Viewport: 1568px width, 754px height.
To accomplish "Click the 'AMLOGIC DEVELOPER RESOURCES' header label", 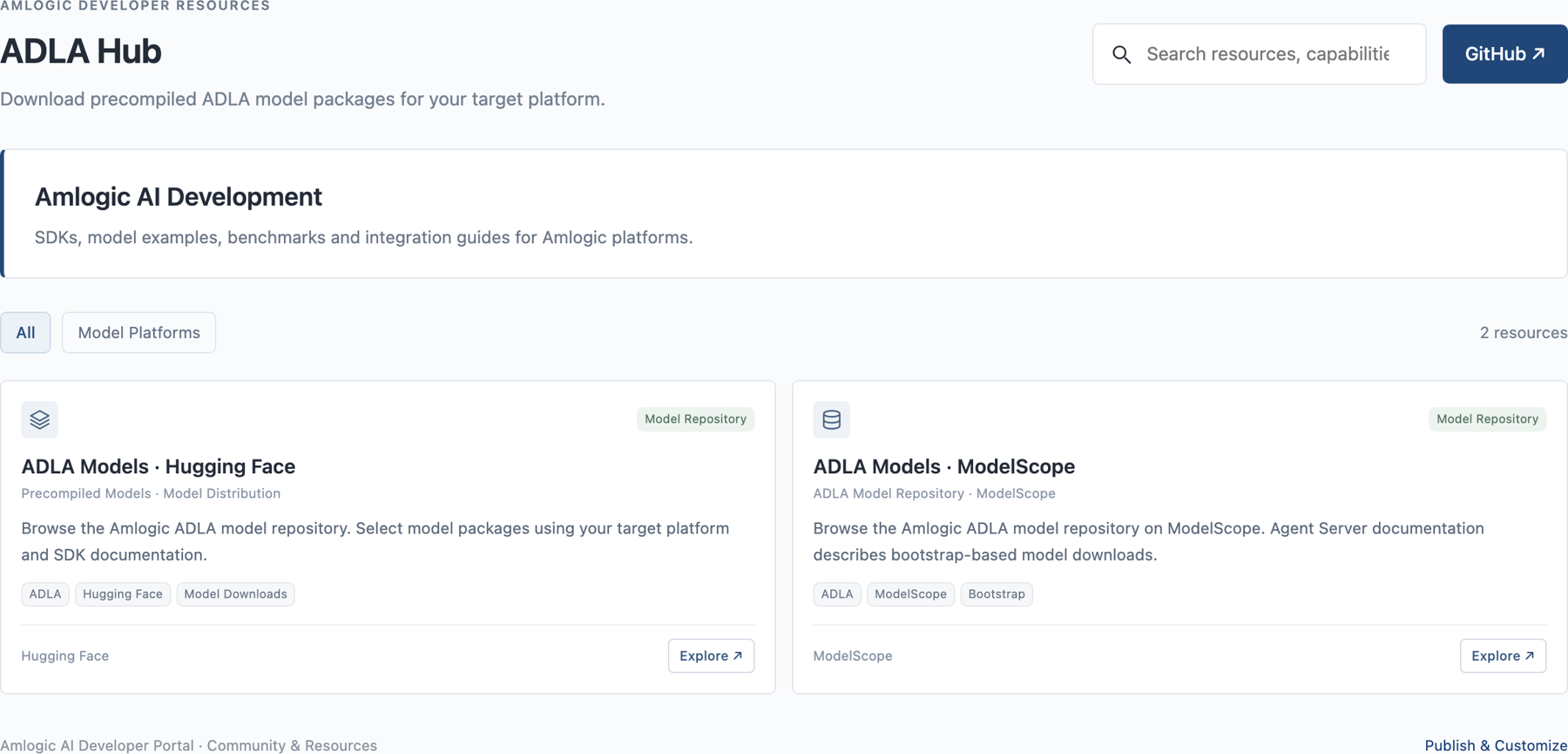I will [135, 6].
